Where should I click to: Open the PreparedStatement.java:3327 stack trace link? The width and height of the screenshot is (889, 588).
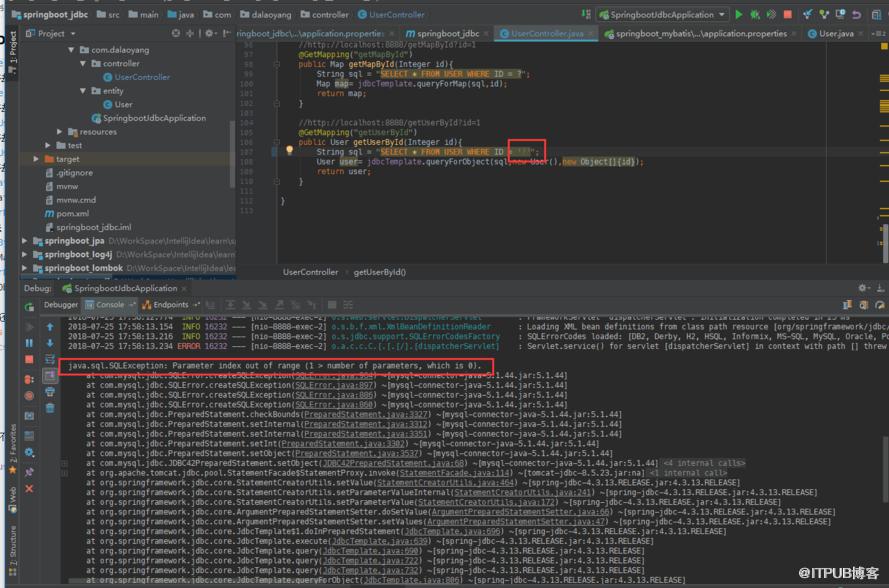[x=366, y=414]
